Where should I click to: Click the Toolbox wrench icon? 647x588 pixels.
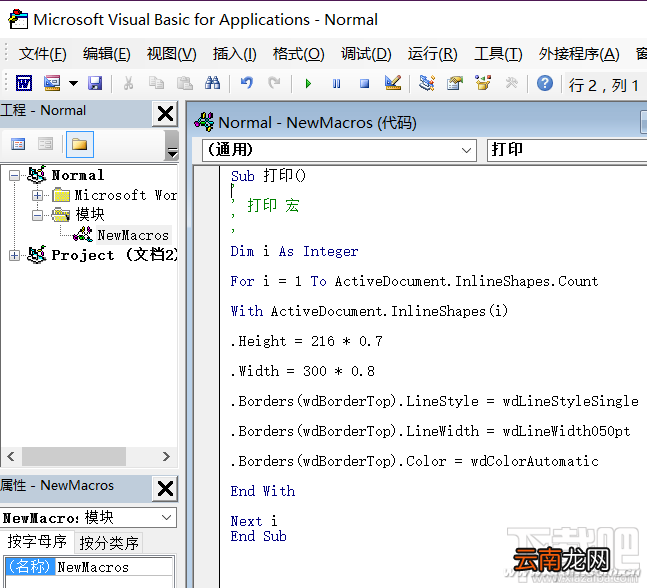(x=511, y=83)
